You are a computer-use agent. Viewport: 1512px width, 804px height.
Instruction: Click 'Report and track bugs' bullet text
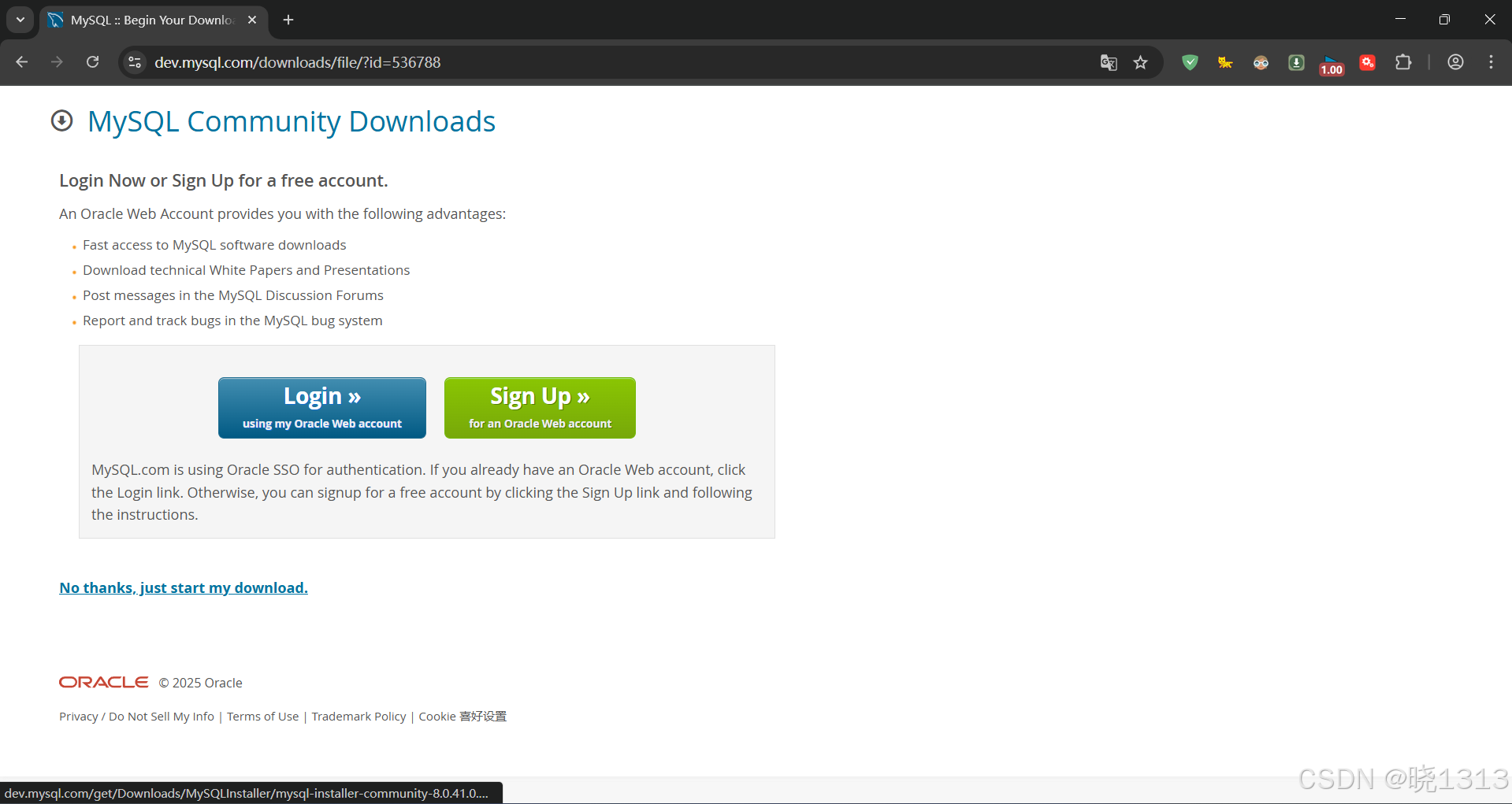tap(232, 320)
